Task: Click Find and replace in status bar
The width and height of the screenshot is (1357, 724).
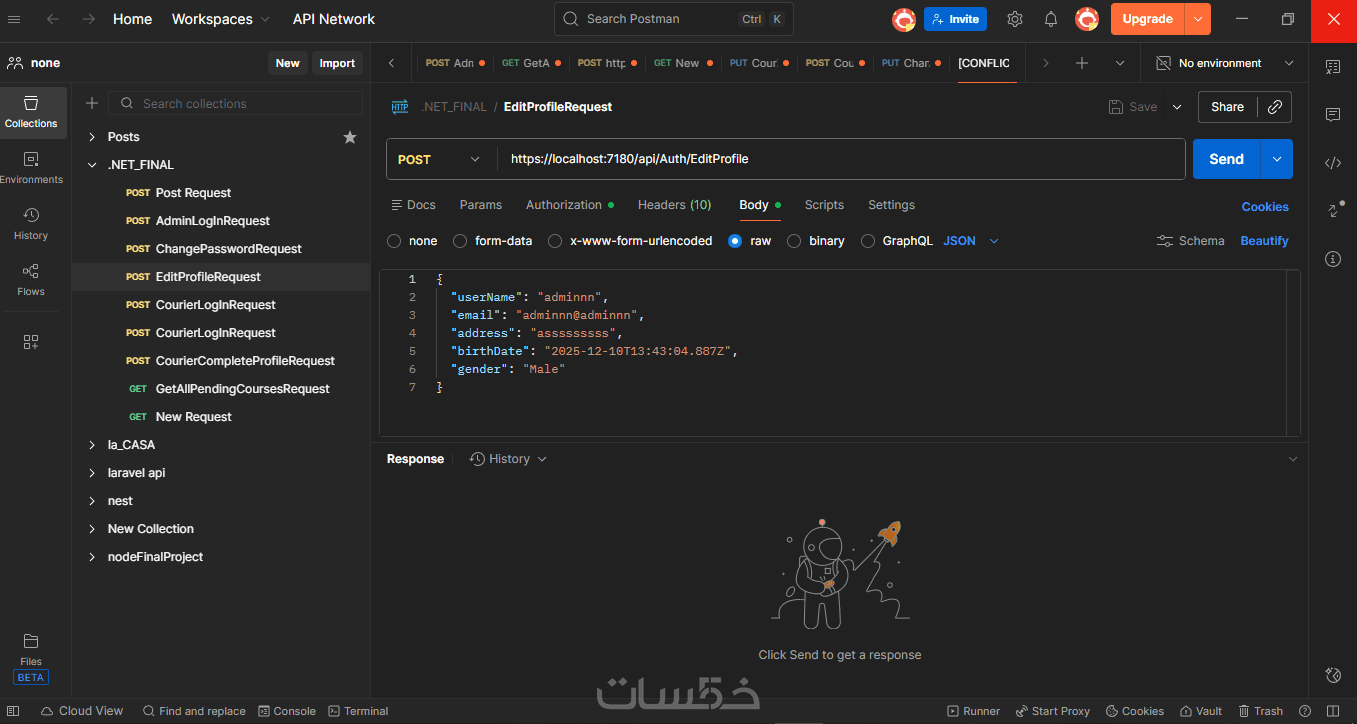Action: tap(194, 711)
